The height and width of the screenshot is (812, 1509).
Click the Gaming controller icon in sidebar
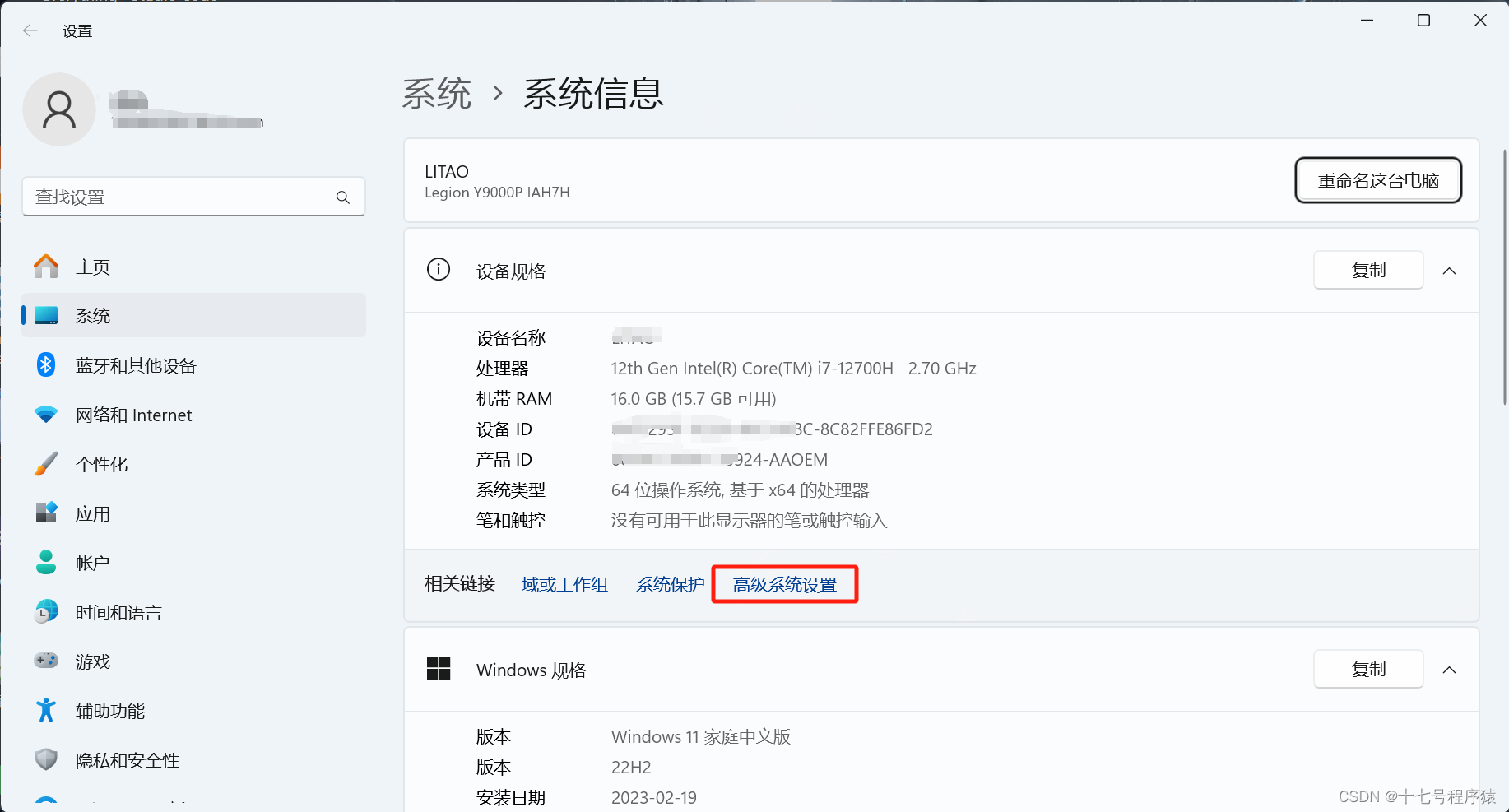pos(46,661)
